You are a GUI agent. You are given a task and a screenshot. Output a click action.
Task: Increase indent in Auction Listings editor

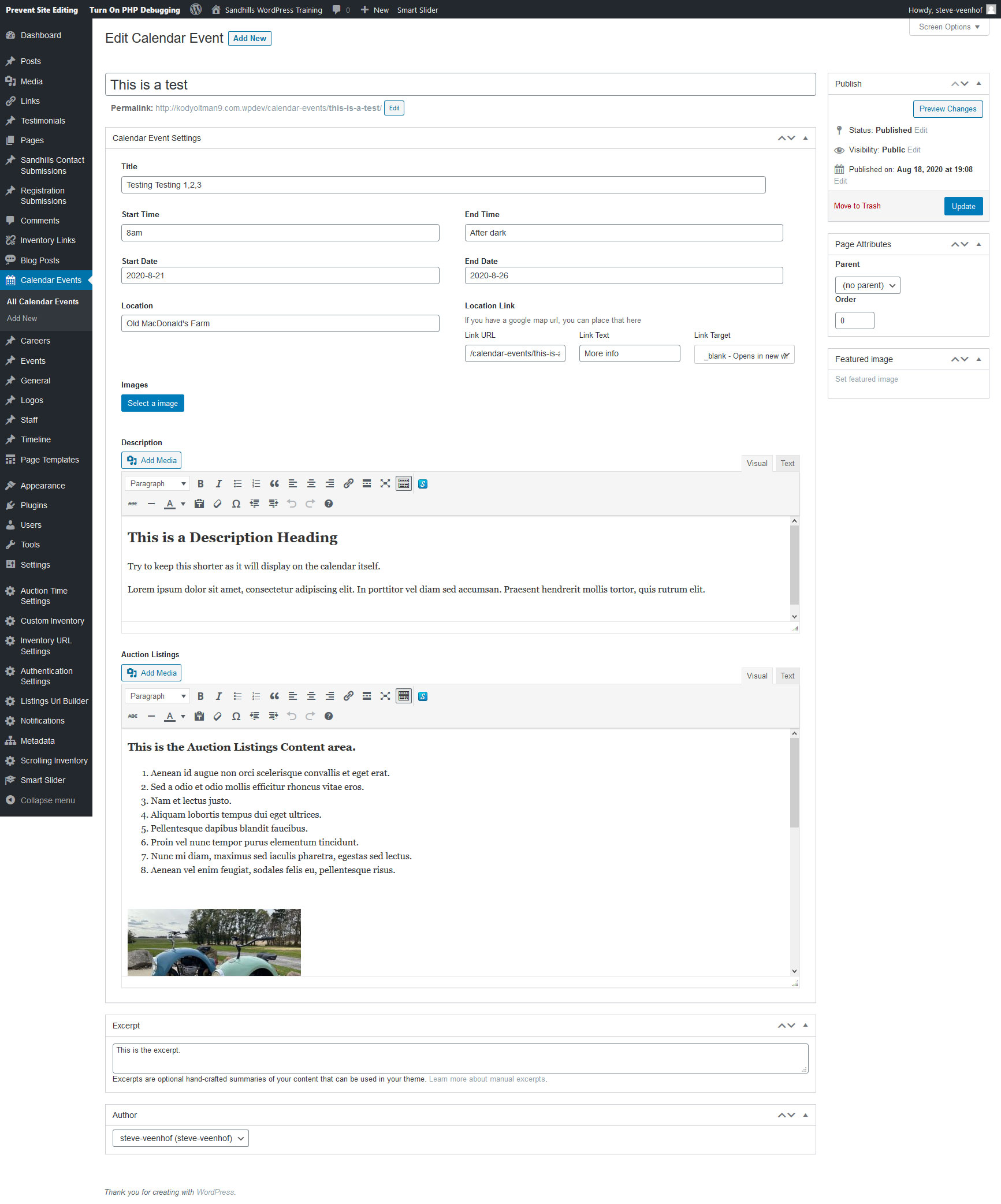click(x=273, y=716)
